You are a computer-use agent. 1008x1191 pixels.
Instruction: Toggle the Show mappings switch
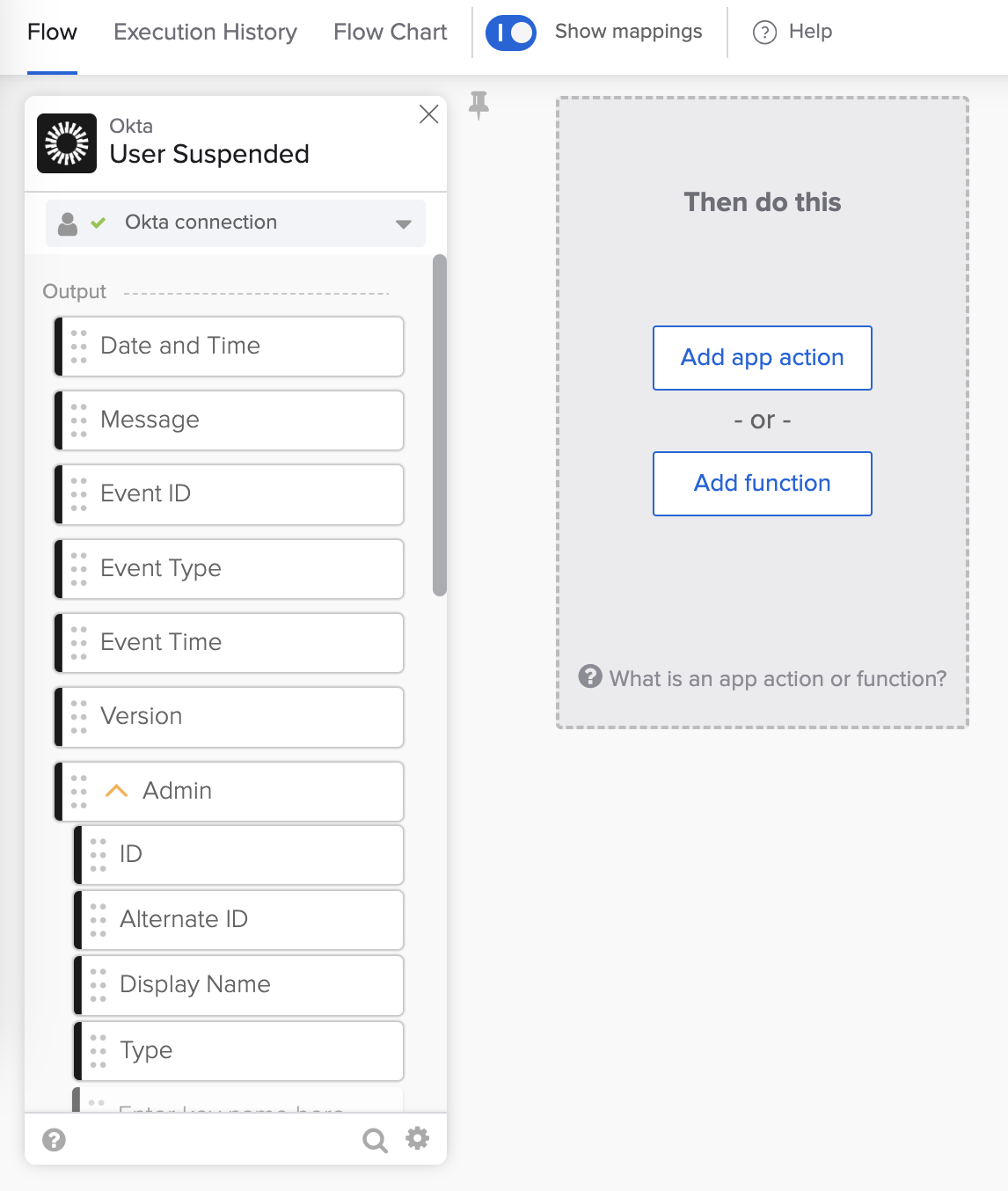(511, 33)
